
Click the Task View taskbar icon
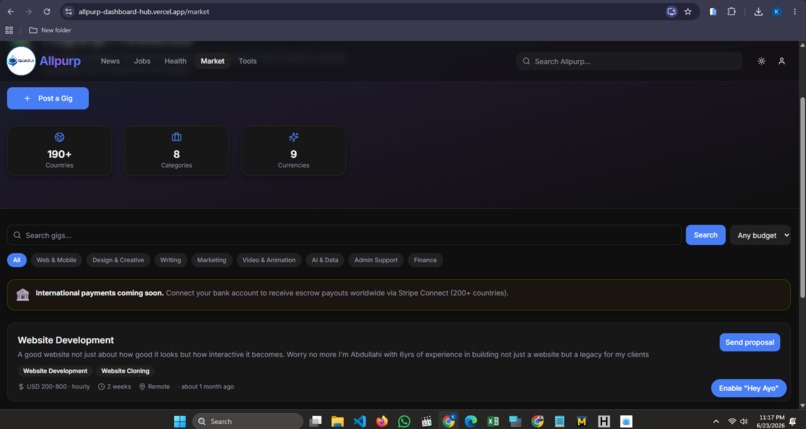point(316,421)
